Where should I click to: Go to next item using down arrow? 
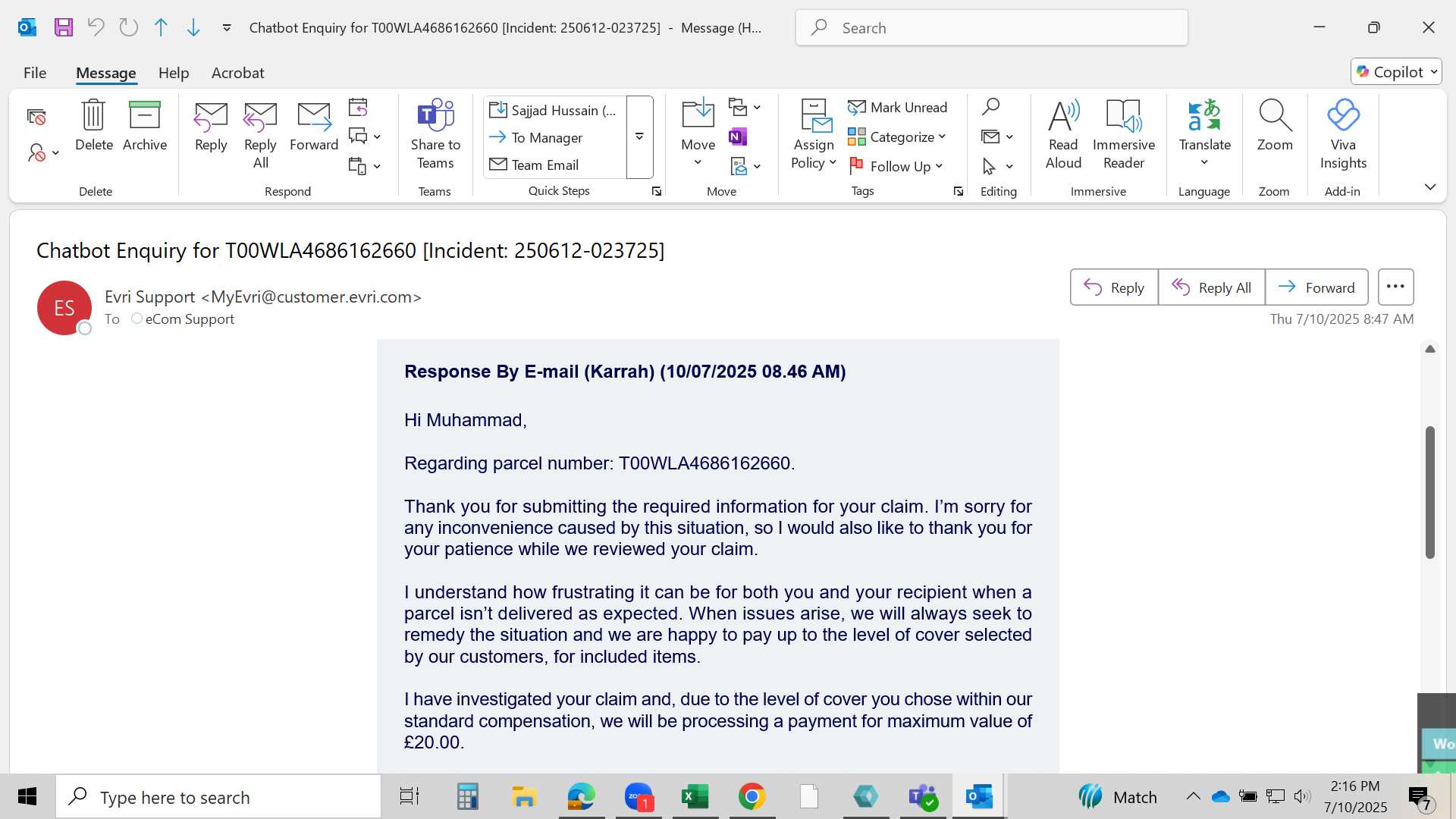point(193,28)
